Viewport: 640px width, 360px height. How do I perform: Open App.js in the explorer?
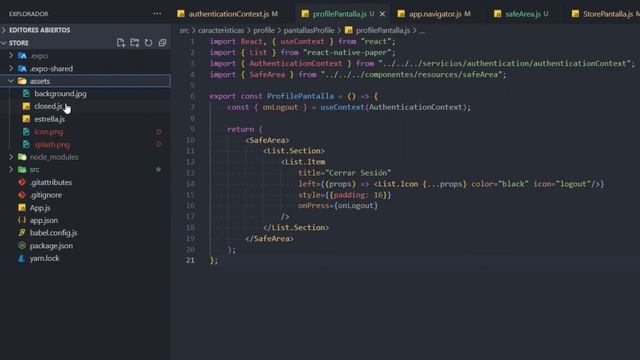pos(40,208)
